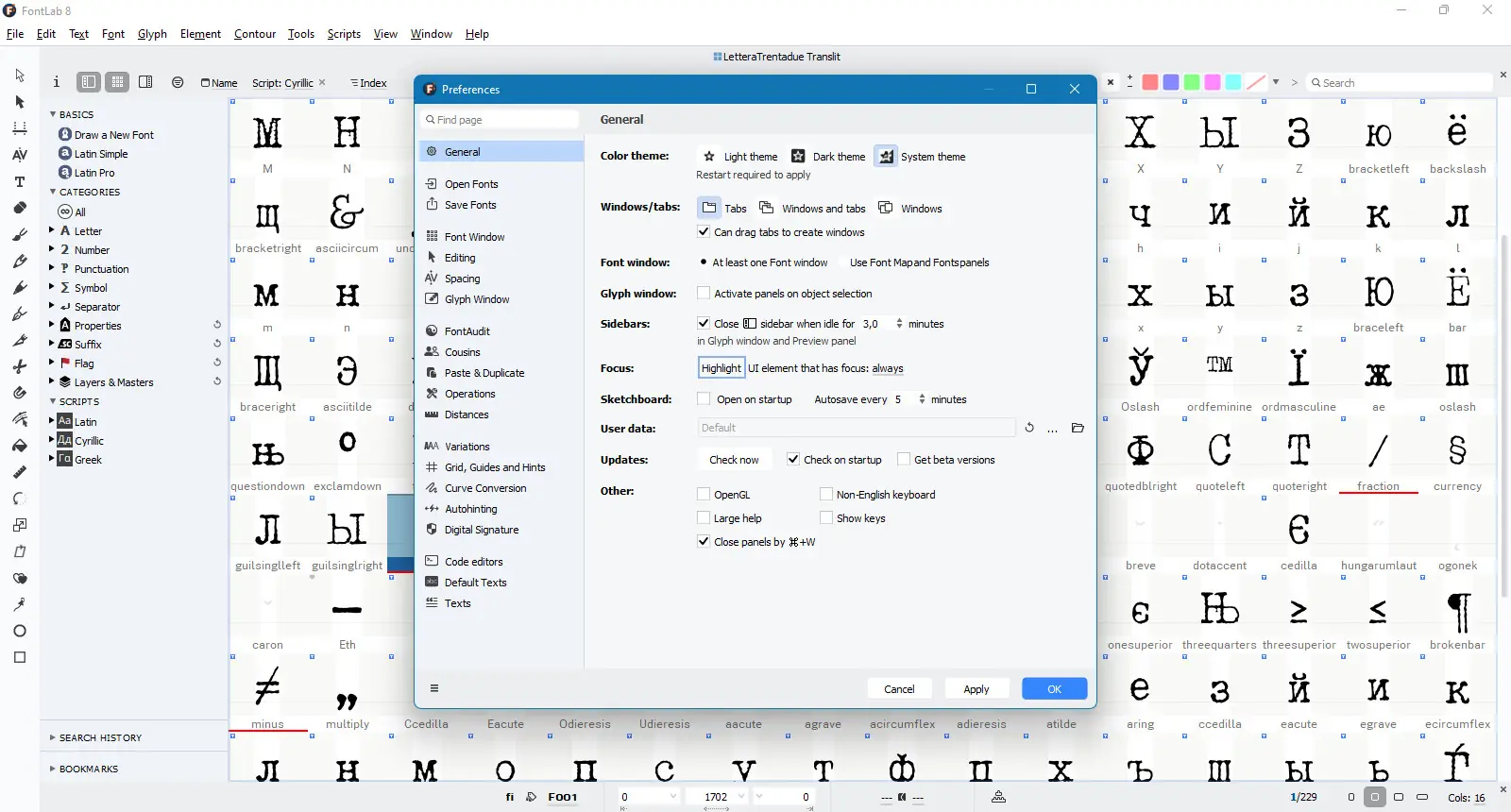Select the Ellipse tool in left toolbar

click(x=20, y=631)
